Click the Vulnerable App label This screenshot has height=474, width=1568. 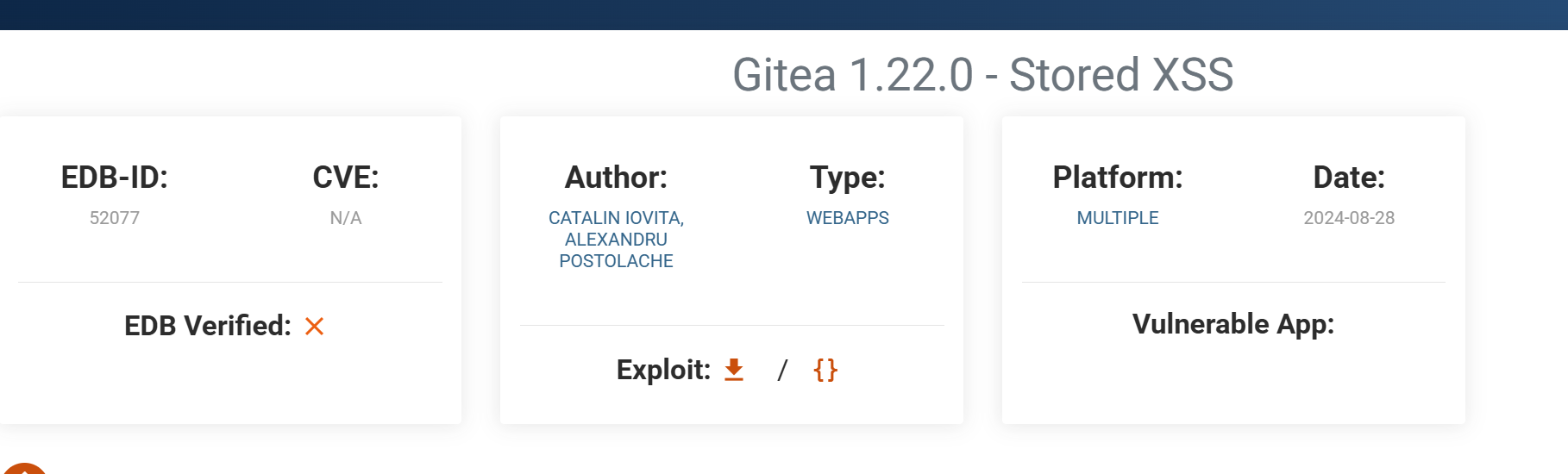click(x=1232, y=324)
